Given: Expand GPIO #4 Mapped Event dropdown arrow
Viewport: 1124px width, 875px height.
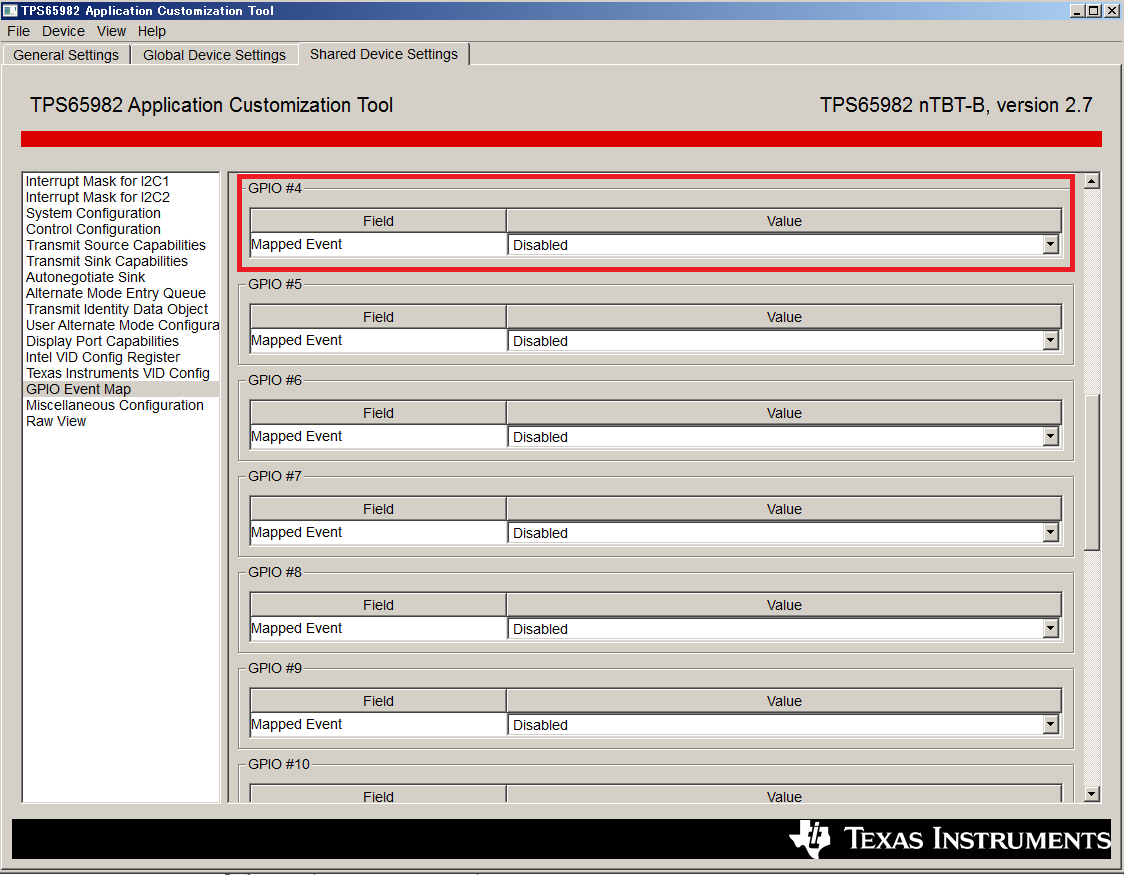Looking at the screenshot, I should coord(1050,244).
